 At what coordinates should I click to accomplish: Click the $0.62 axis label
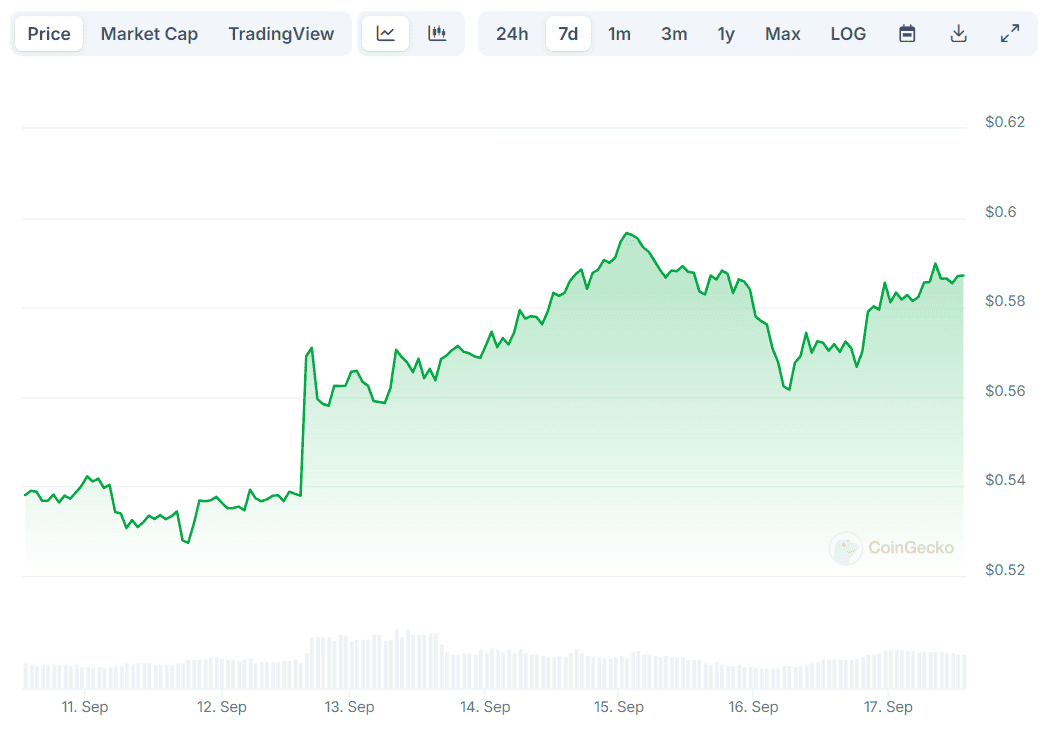click(x=1004, y=121)
